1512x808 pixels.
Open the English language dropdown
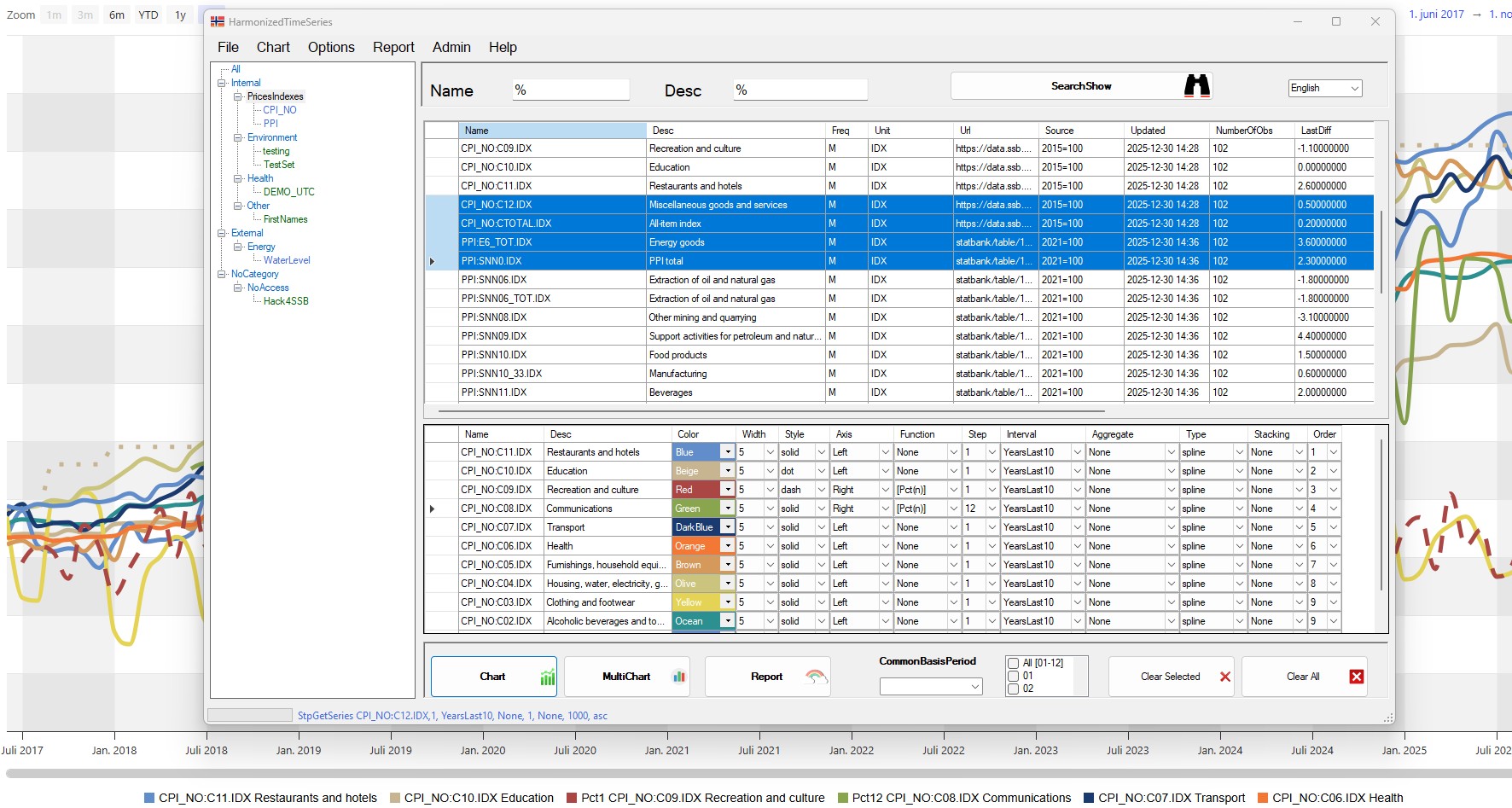1324,88
